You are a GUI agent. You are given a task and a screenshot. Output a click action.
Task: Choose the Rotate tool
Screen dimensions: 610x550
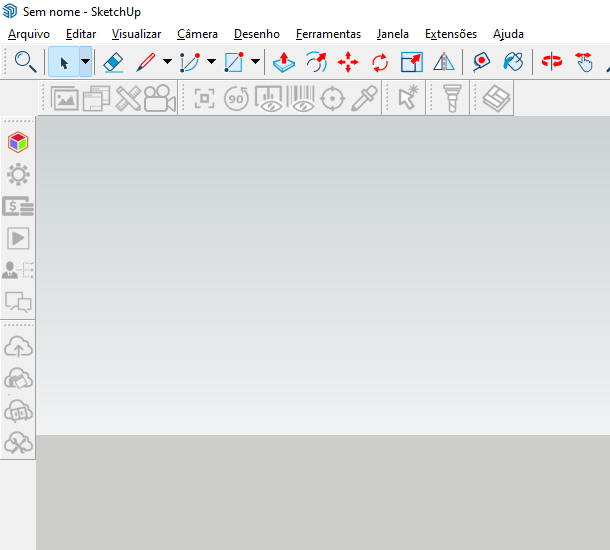[x=380, y=62]
